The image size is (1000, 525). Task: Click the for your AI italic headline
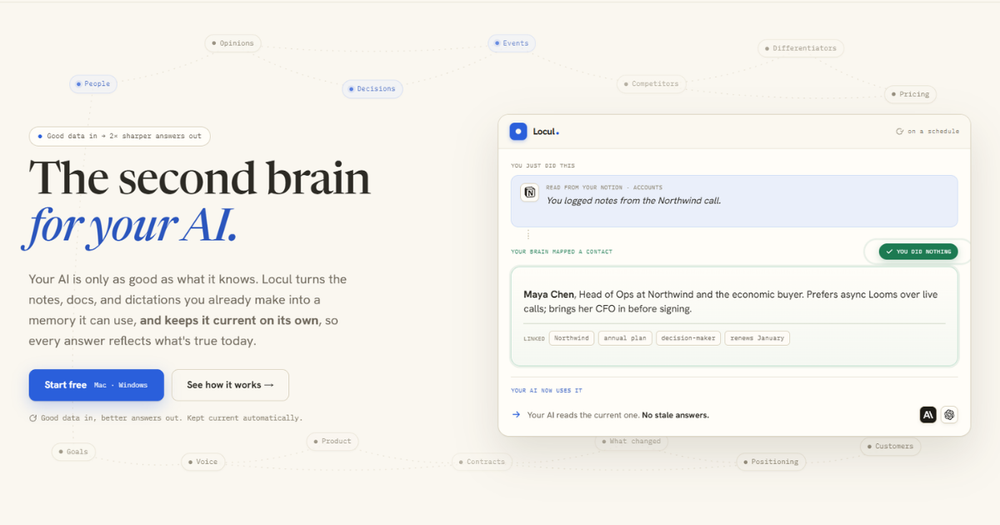(130, 225)
